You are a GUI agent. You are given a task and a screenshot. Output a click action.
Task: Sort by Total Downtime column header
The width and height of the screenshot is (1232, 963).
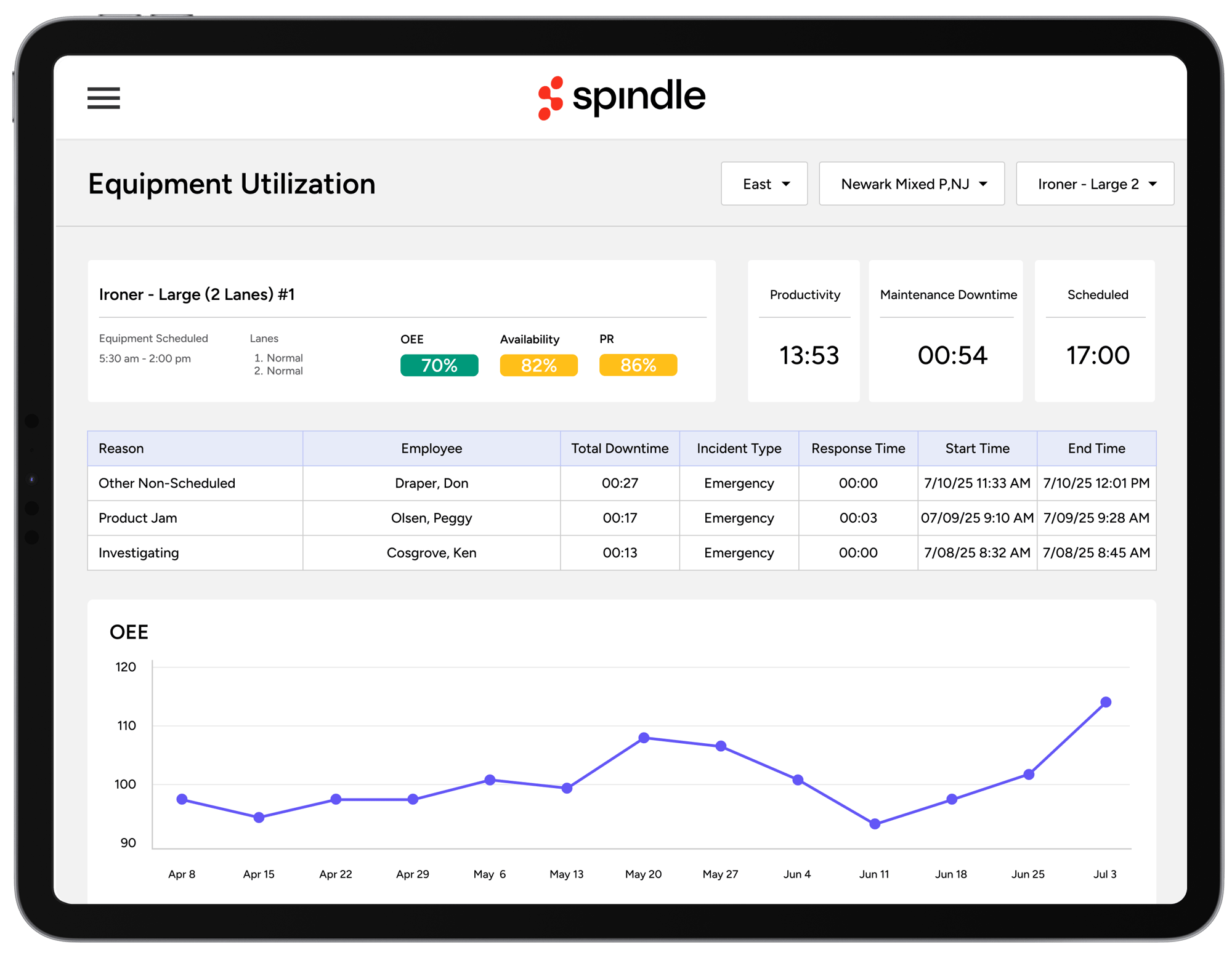click(x=620, y=448)
